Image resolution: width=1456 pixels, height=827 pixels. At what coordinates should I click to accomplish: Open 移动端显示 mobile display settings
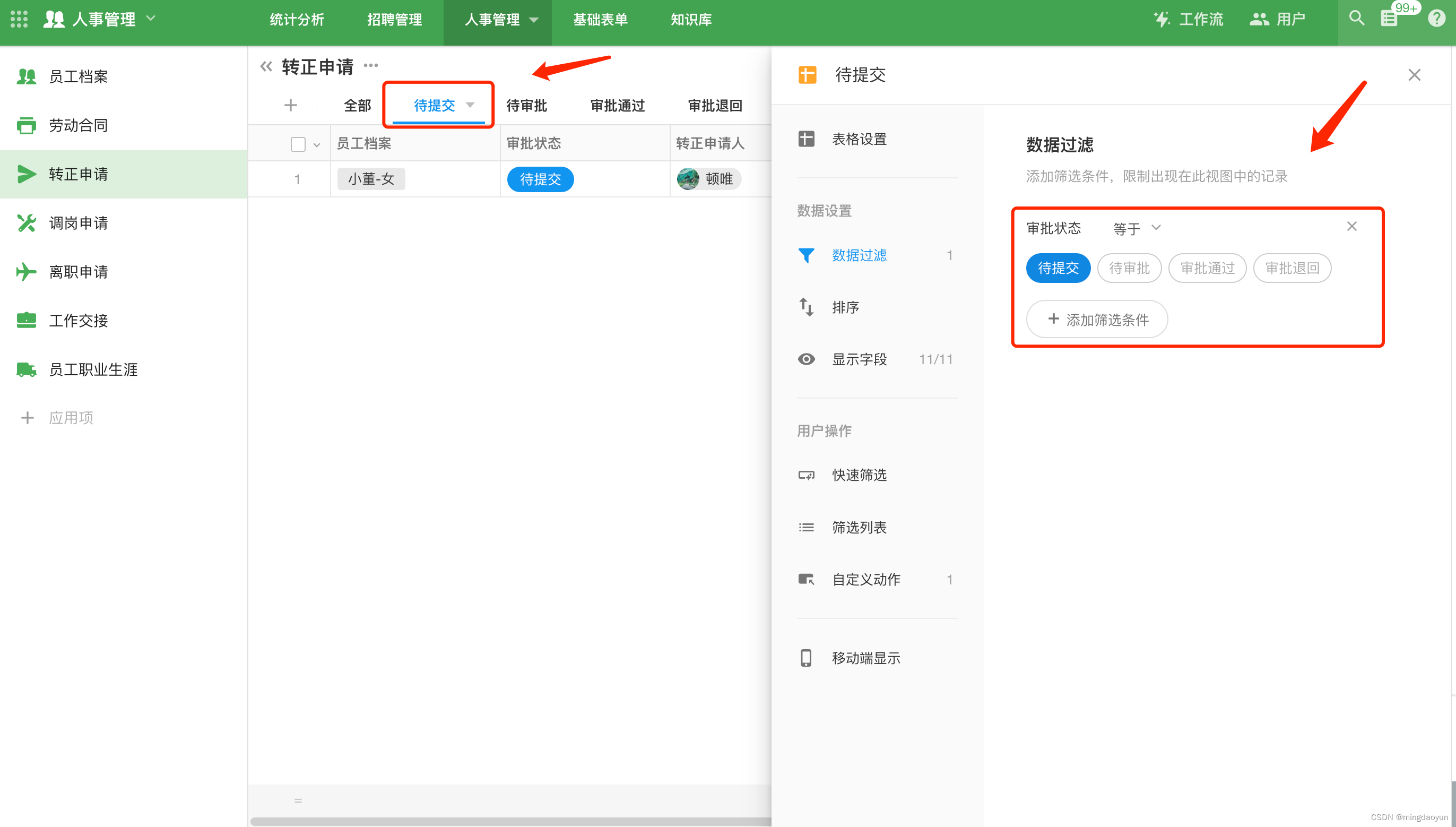[865, 658]
